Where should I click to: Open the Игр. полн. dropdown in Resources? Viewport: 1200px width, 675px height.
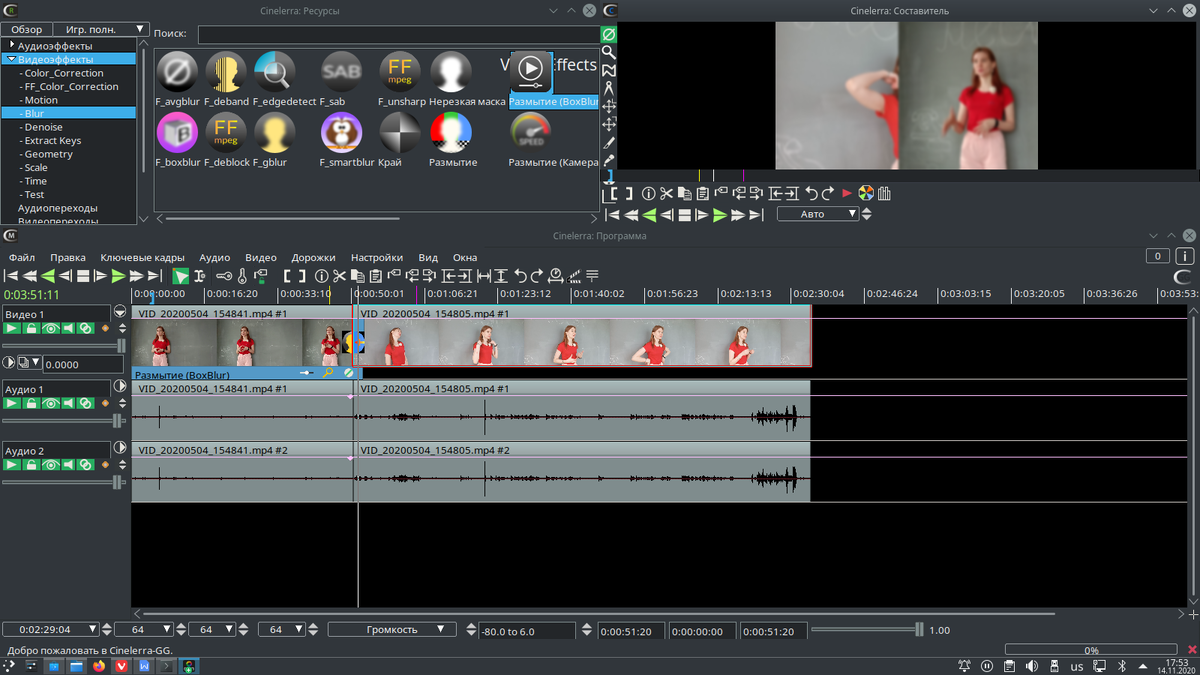[100, 30]
